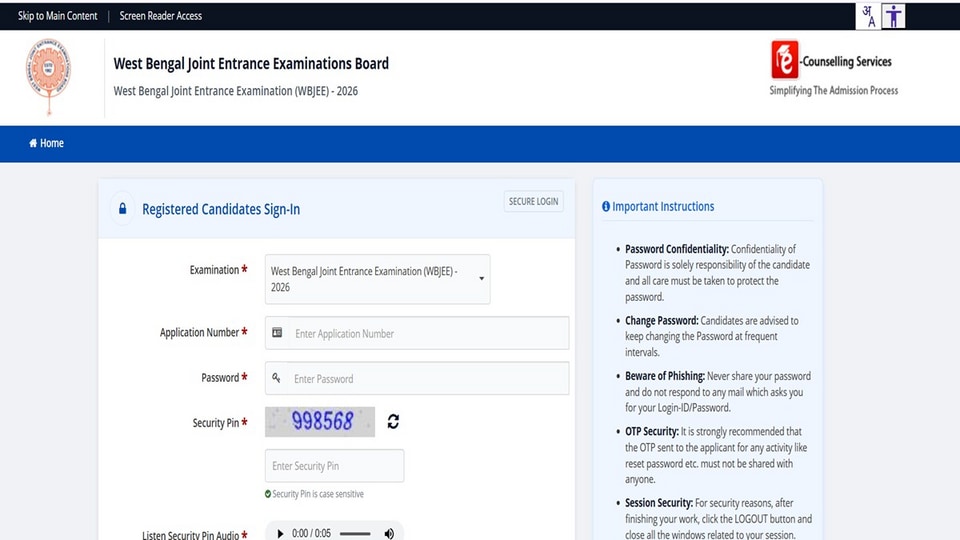The height and width of the screenshot is (540, 960).
Task: Click the Beware of Phishing instruction text
Action: pos(718,392)
